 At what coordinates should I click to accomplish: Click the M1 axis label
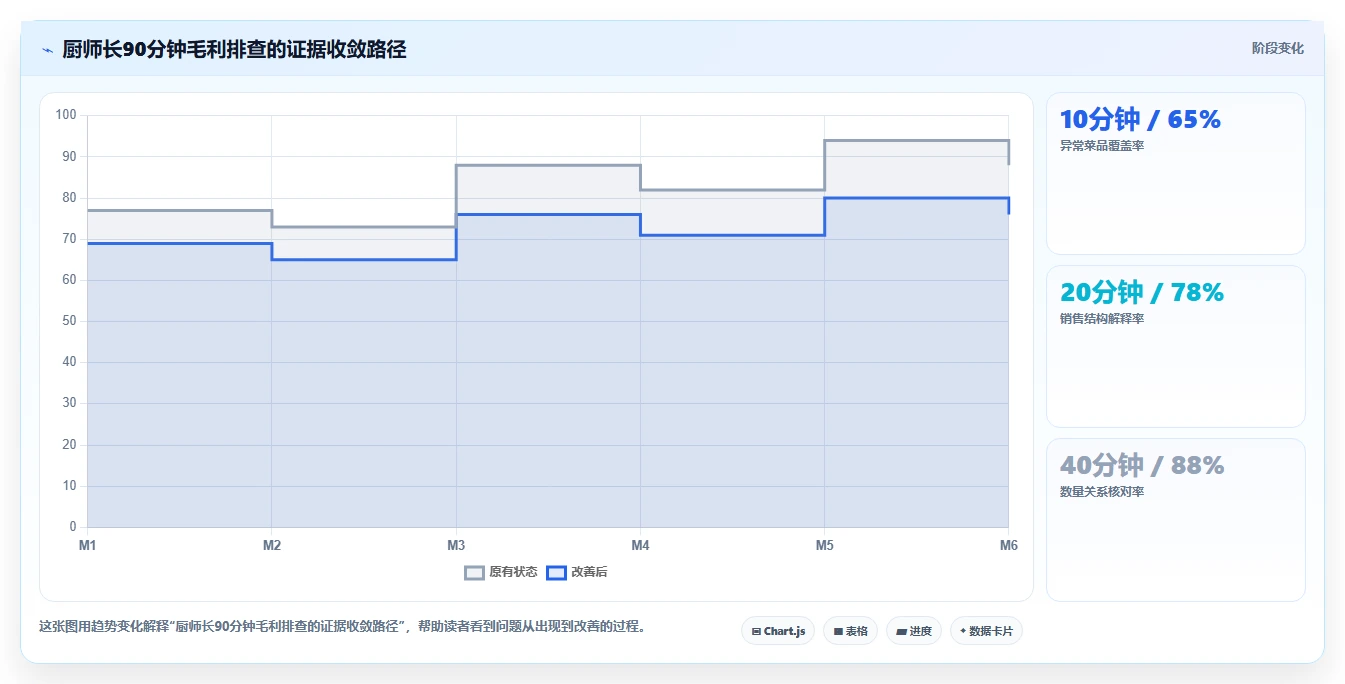[88, 545]
